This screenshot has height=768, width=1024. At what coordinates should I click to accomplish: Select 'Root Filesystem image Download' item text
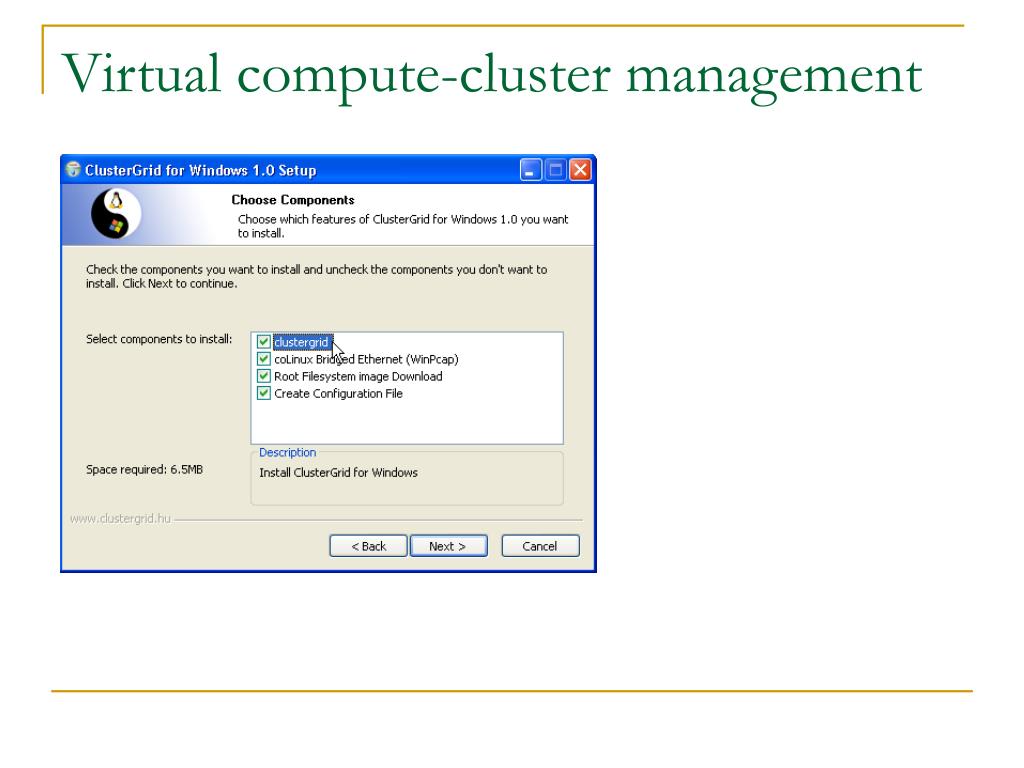(358, 376)
